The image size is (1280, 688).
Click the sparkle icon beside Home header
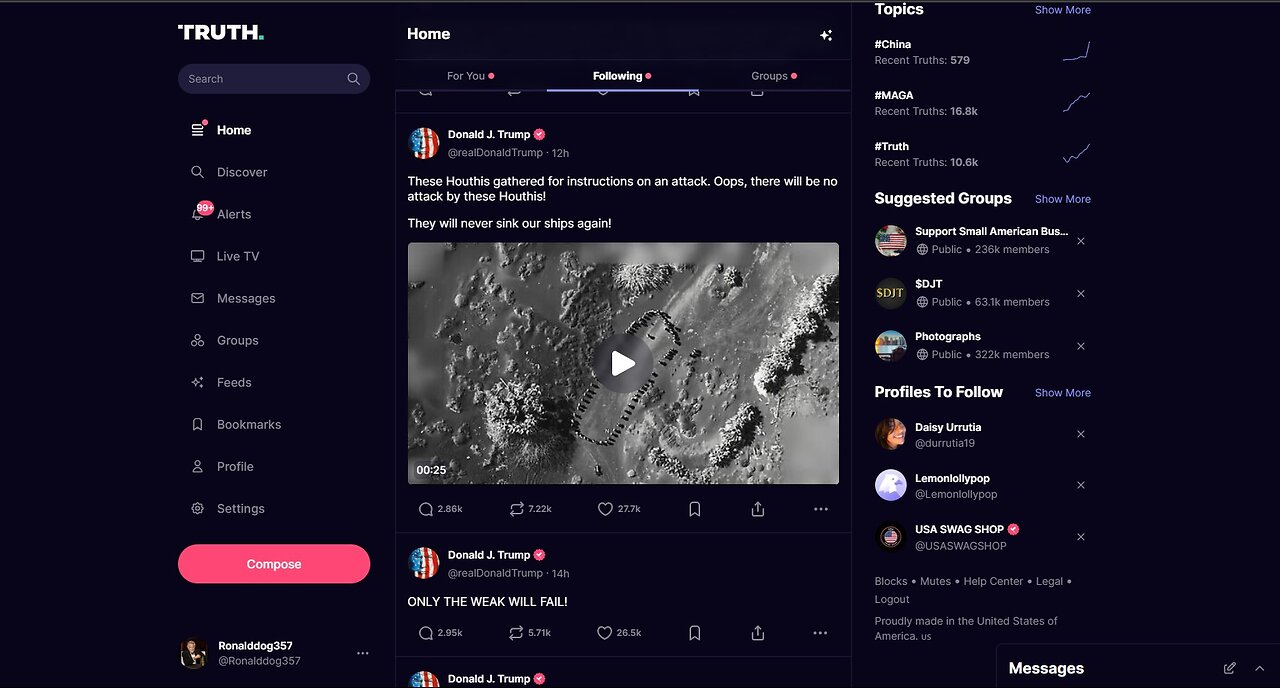coord(826,35)
